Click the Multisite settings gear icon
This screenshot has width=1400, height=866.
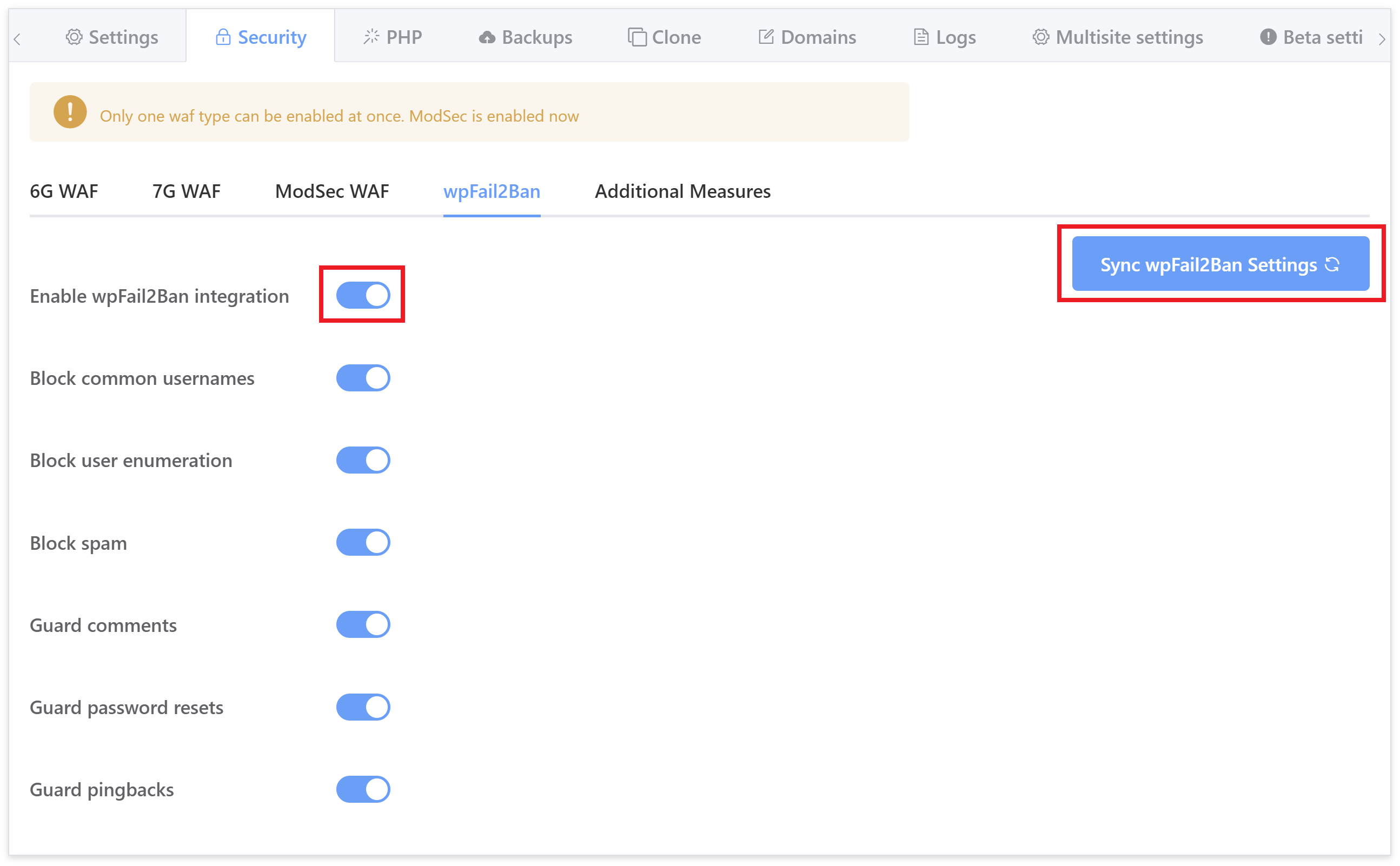point(1041,37)
